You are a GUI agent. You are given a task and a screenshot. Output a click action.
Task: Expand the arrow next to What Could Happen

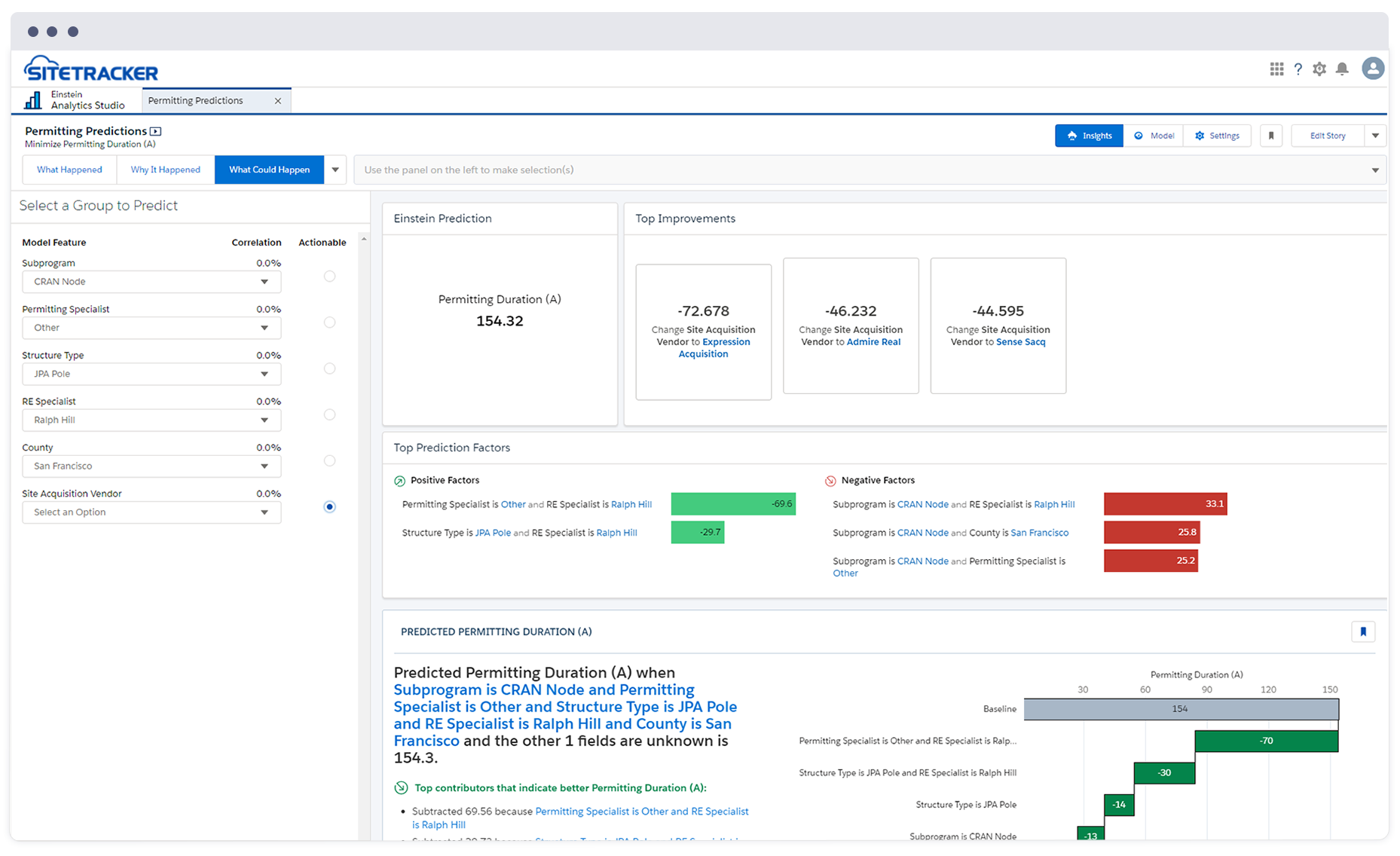[335, 170]
